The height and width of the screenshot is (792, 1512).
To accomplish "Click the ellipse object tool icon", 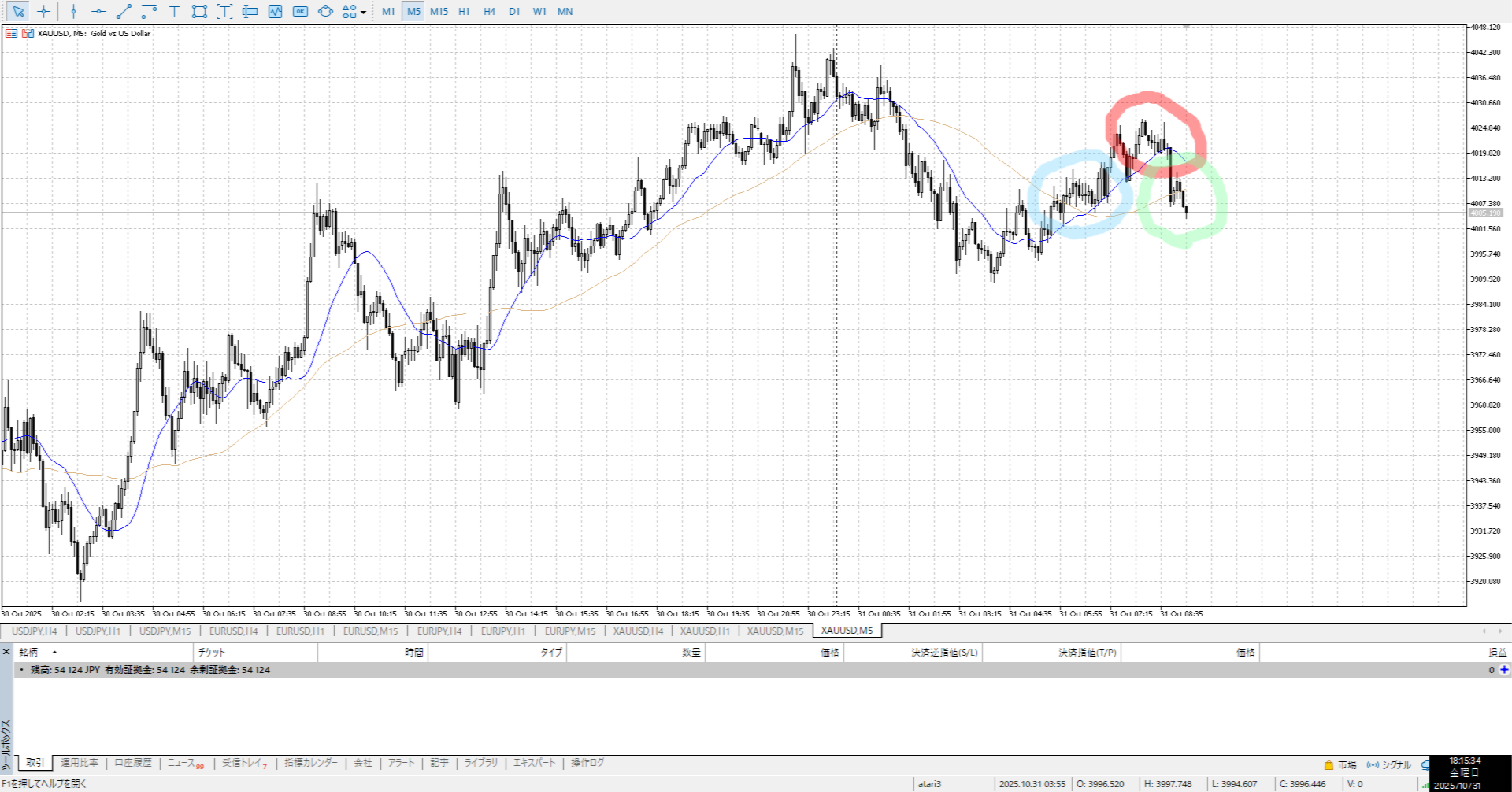I will coord(325,12).
